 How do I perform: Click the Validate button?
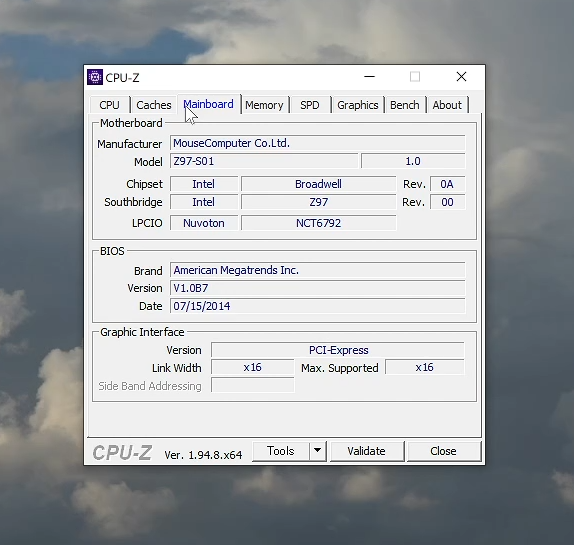tap(366, 451)
